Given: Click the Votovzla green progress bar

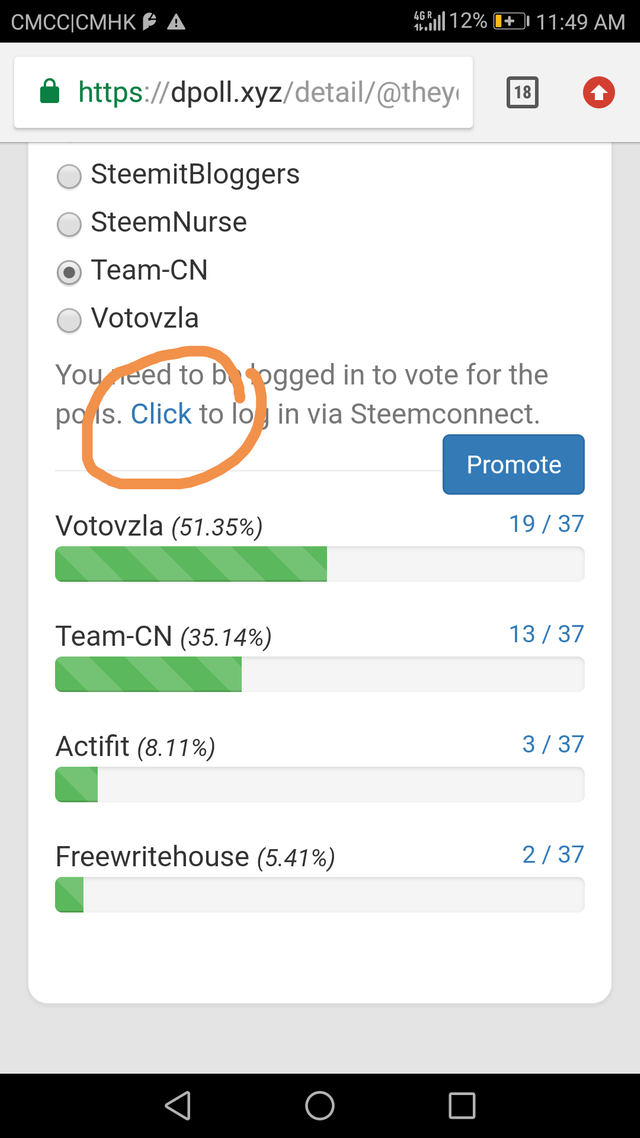Looking at the screenshot, I should tap(190, 564).
